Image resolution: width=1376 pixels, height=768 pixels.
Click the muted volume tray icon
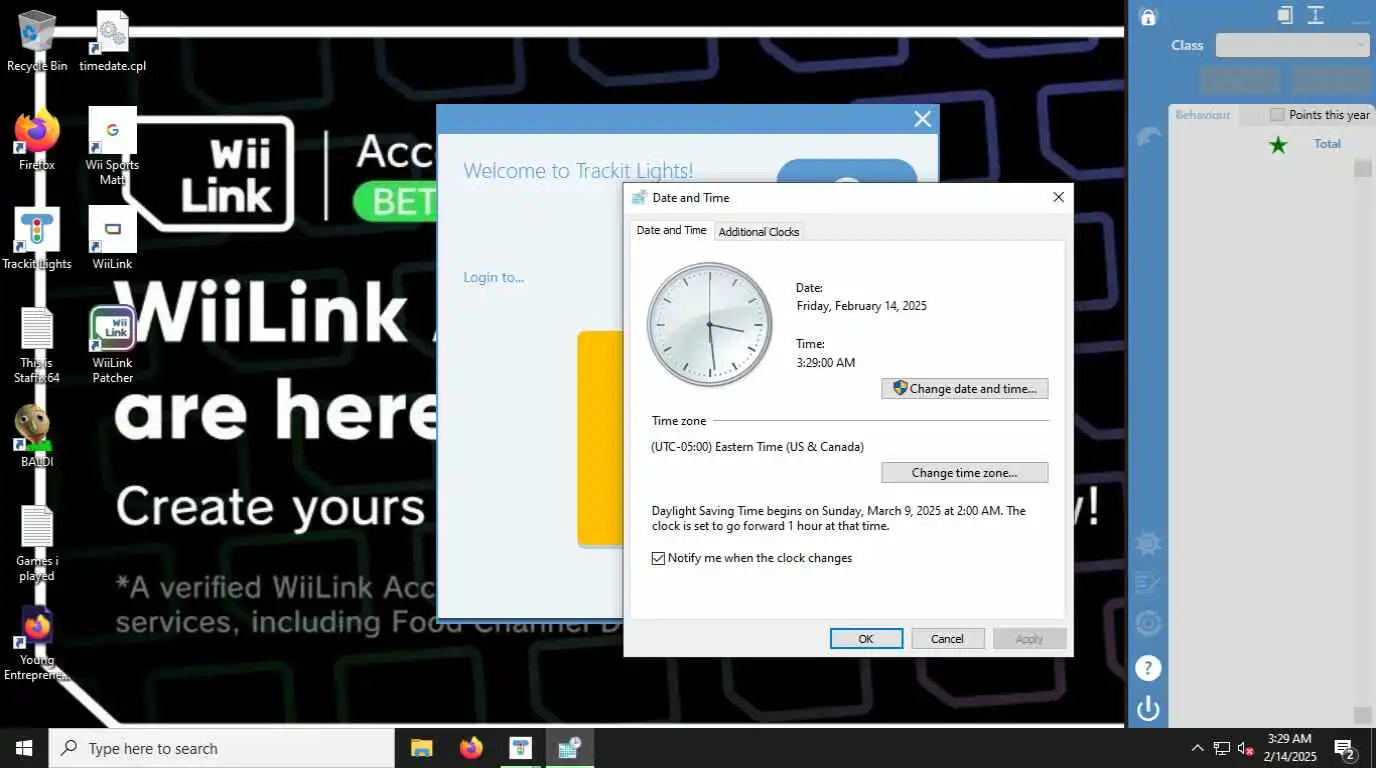click(1246, 748)
